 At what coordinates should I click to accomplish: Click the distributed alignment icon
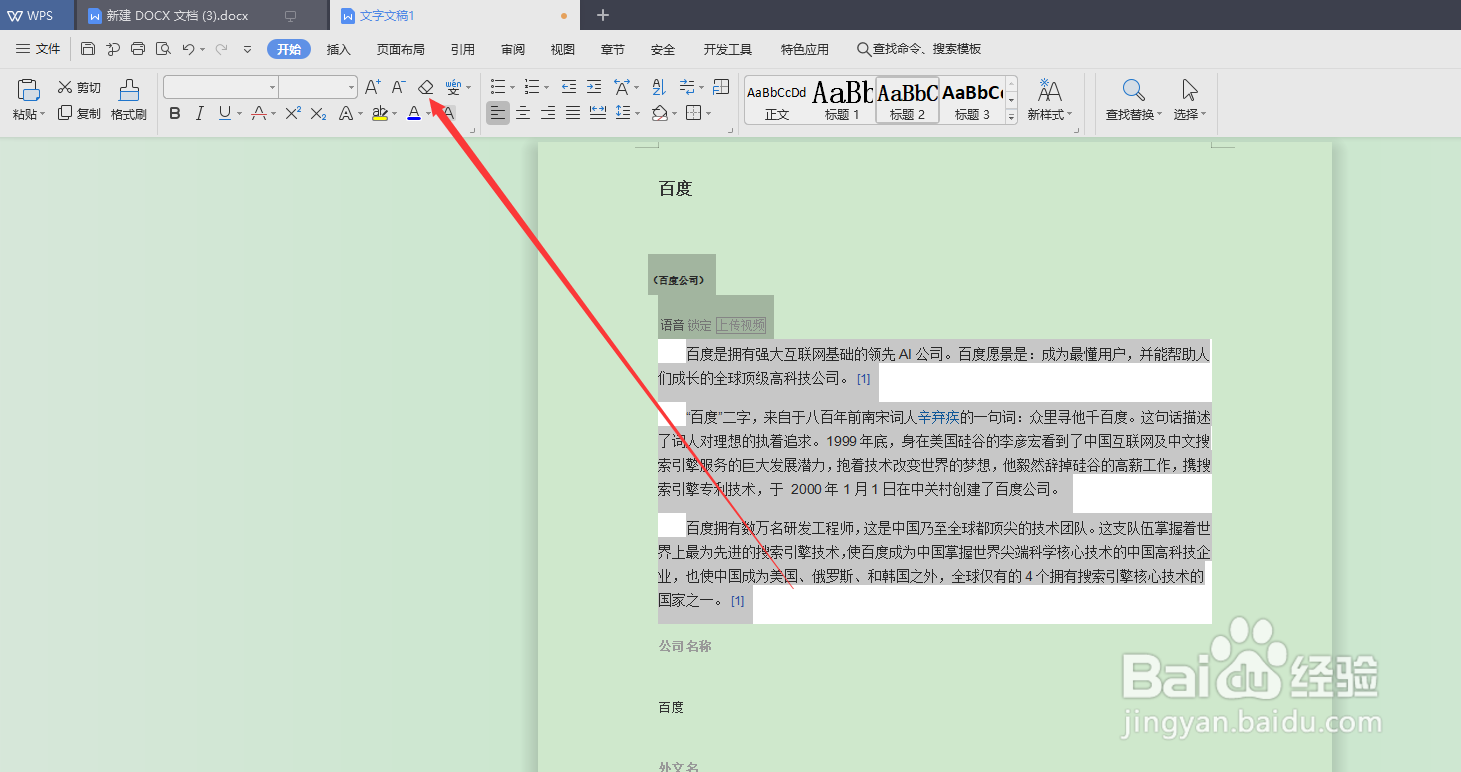(x=598, y=113)
